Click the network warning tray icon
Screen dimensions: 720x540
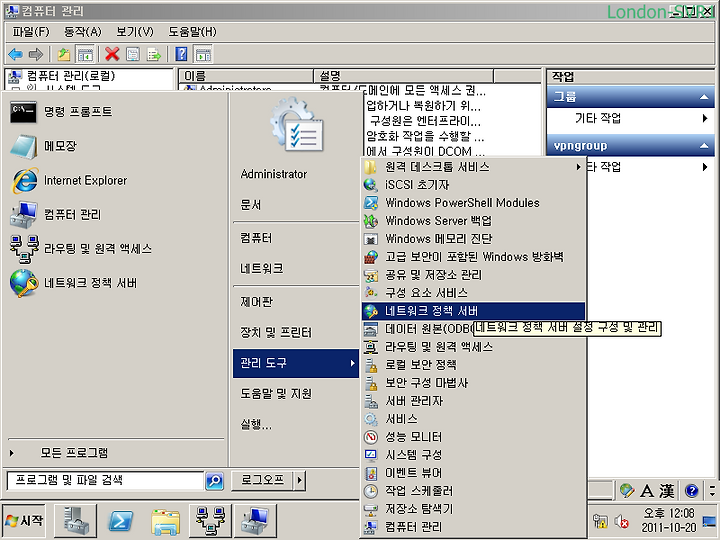point(600,521)
